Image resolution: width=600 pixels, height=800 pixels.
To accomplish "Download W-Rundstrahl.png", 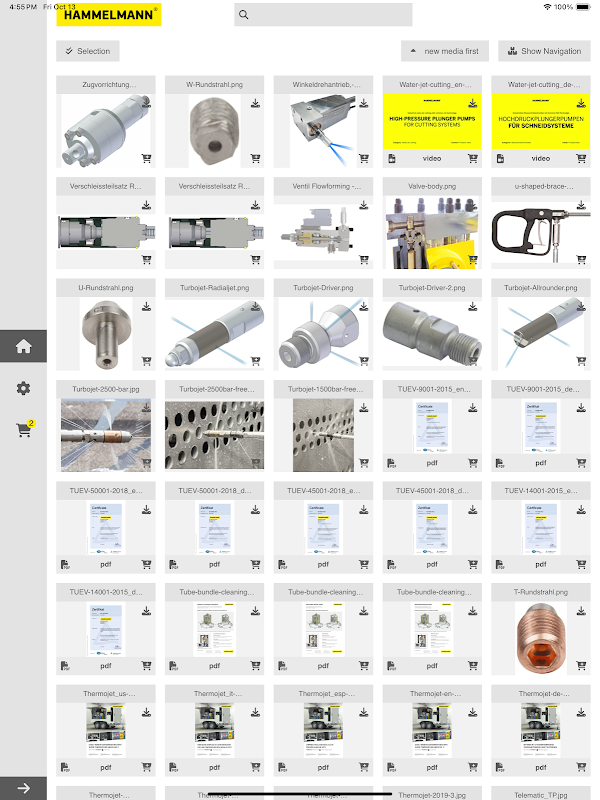I will [255, 103].
